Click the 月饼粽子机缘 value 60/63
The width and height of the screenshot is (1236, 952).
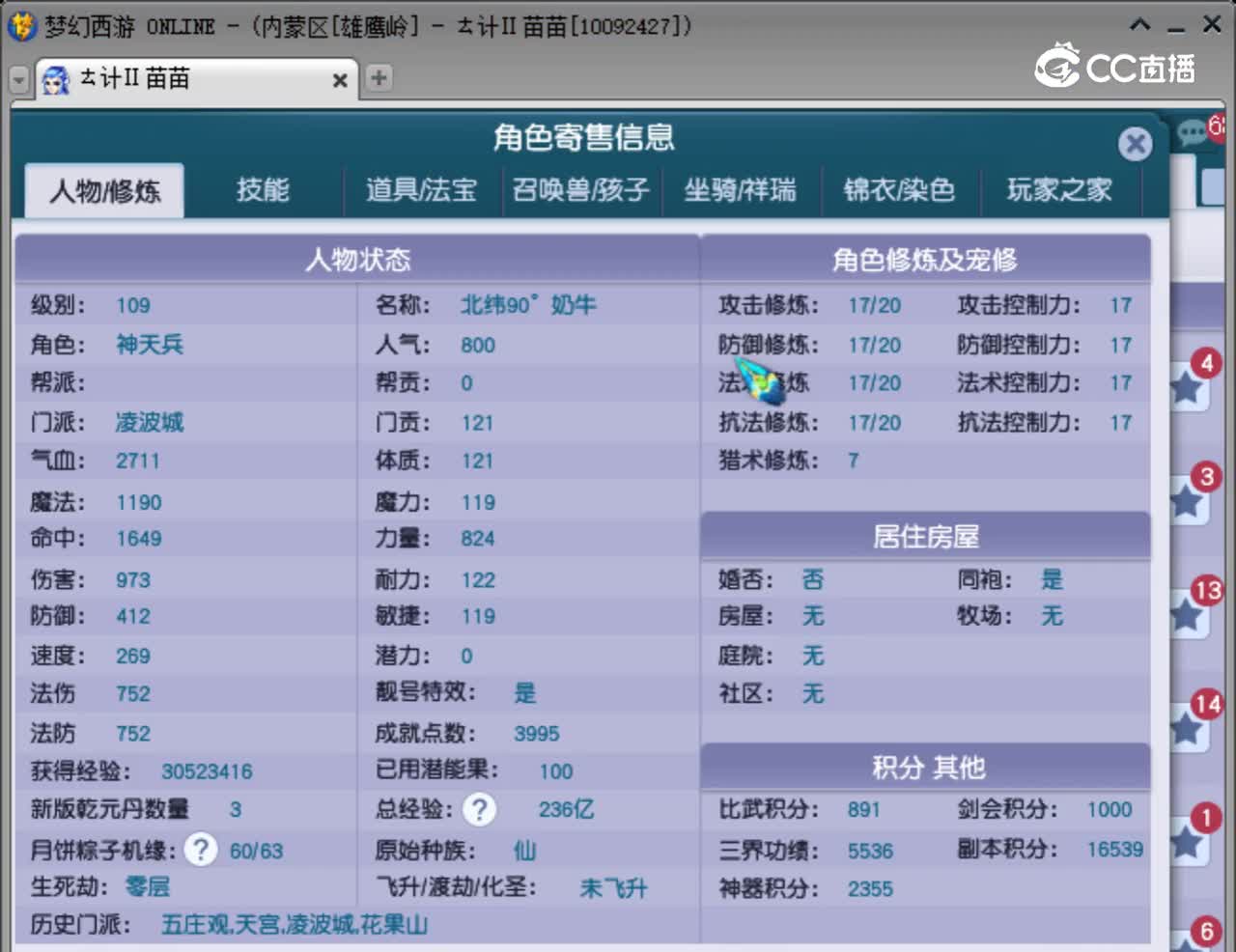pyautogui.click(x=256, y=851)
